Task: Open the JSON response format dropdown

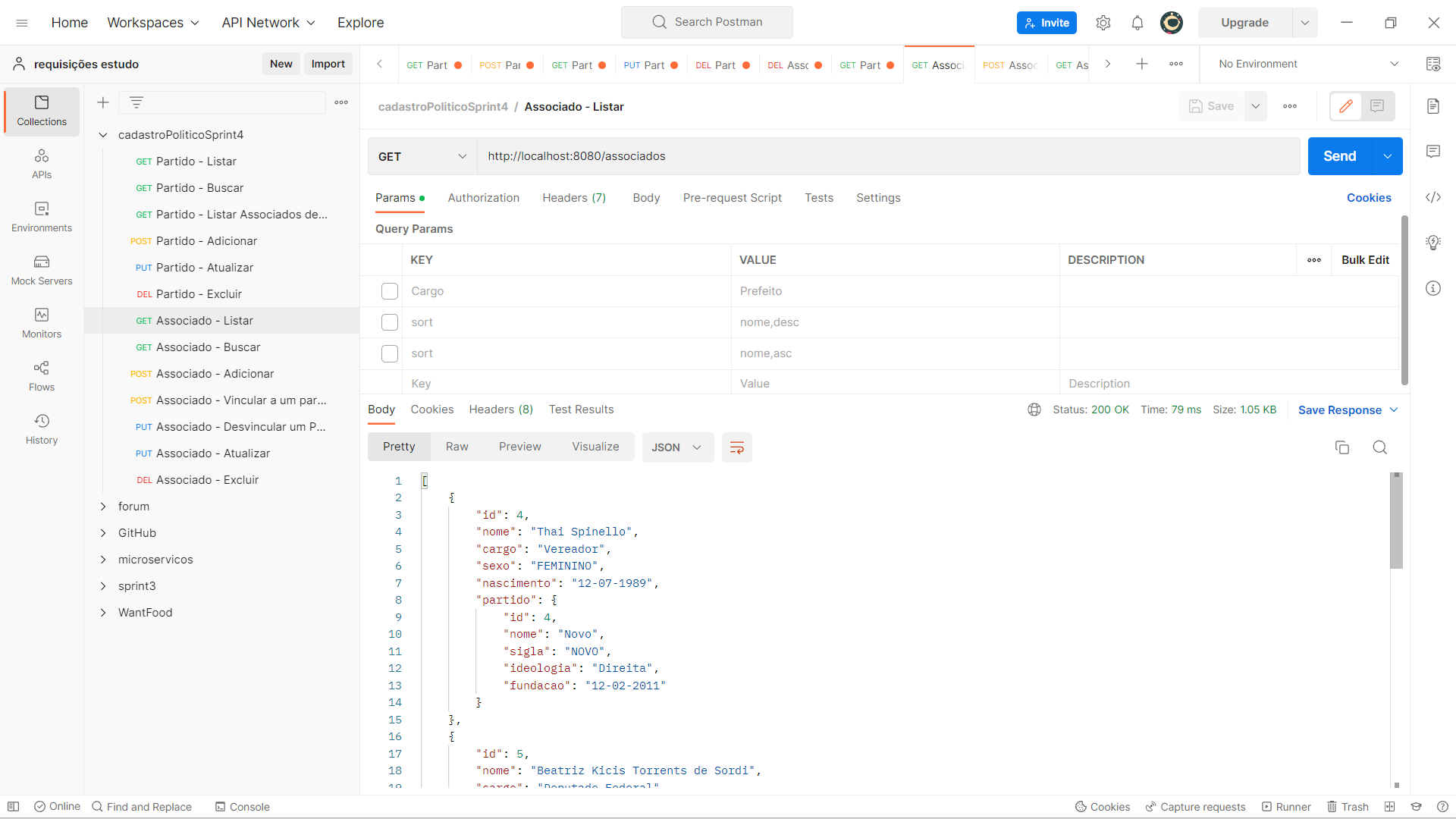Action: 677,447
